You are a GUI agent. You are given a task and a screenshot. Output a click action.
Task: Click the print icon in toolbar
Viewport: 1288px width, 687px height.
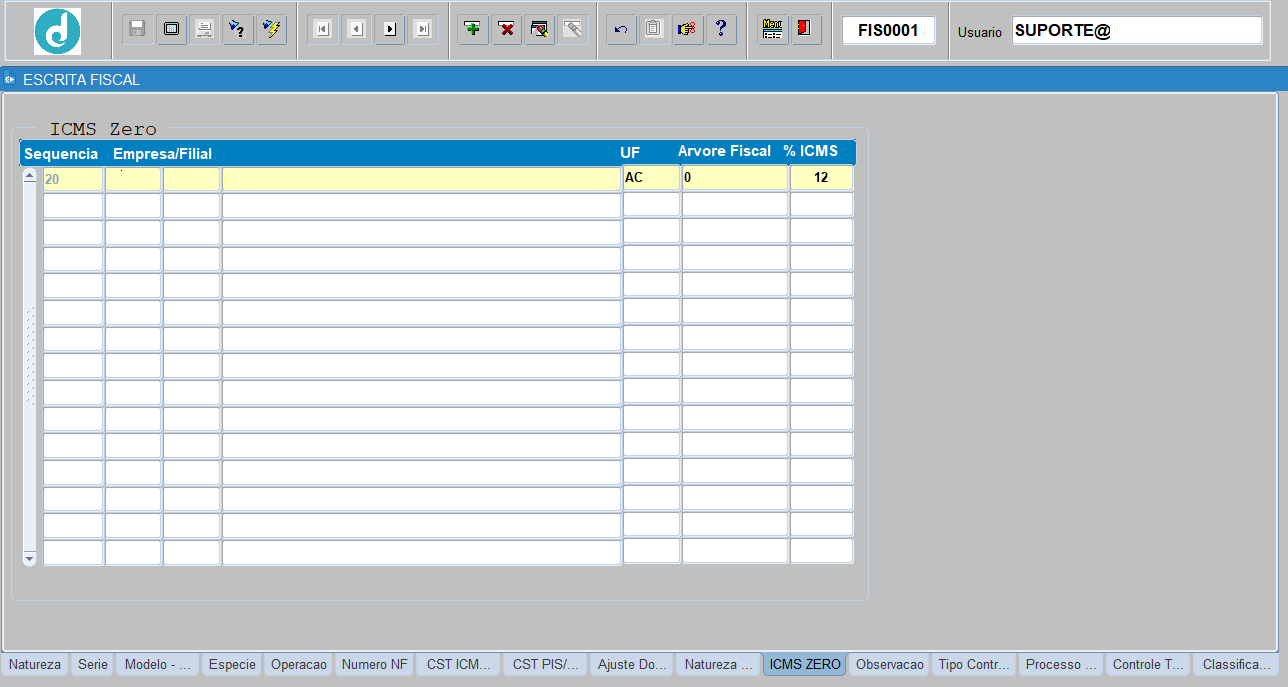[204, 29]
